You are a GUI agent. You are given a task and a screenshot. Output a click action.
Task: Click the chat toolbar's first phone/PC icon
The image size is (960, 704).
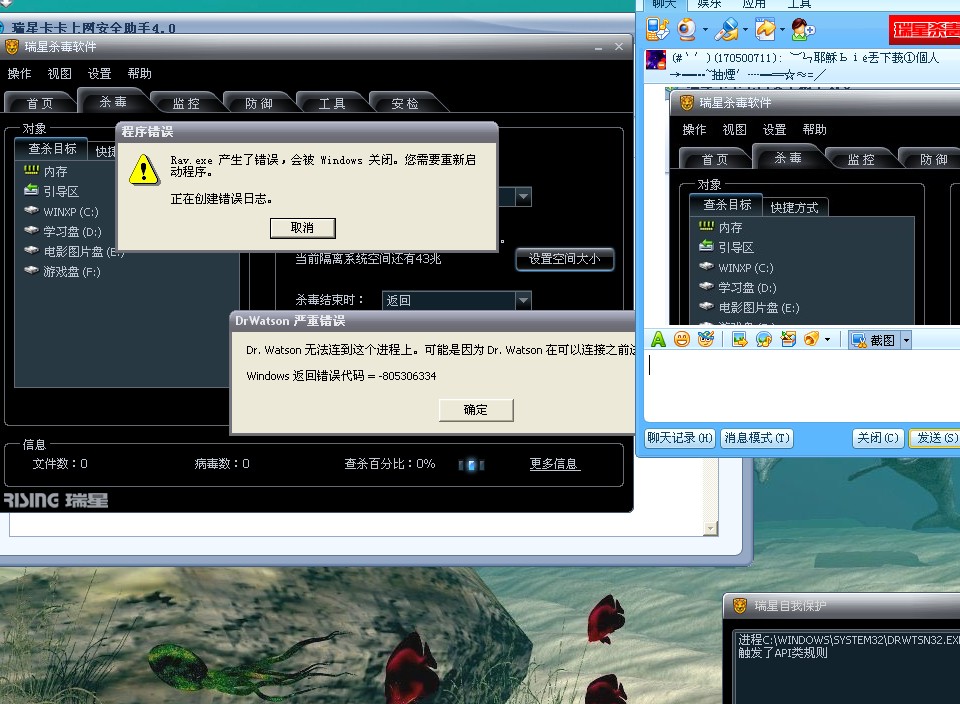pos(658,29)
